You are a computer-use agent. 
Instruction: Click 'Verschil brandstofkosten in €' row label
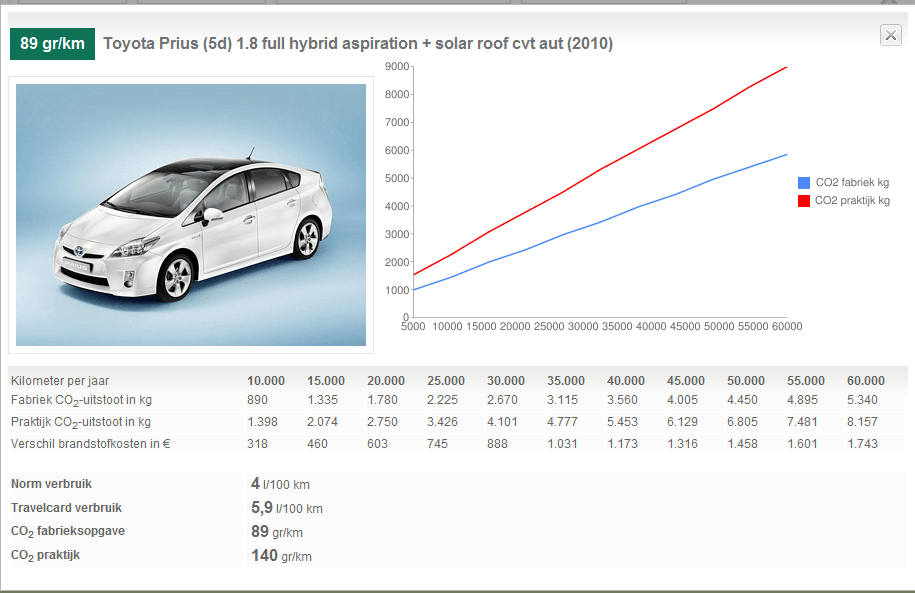(90, 444)
